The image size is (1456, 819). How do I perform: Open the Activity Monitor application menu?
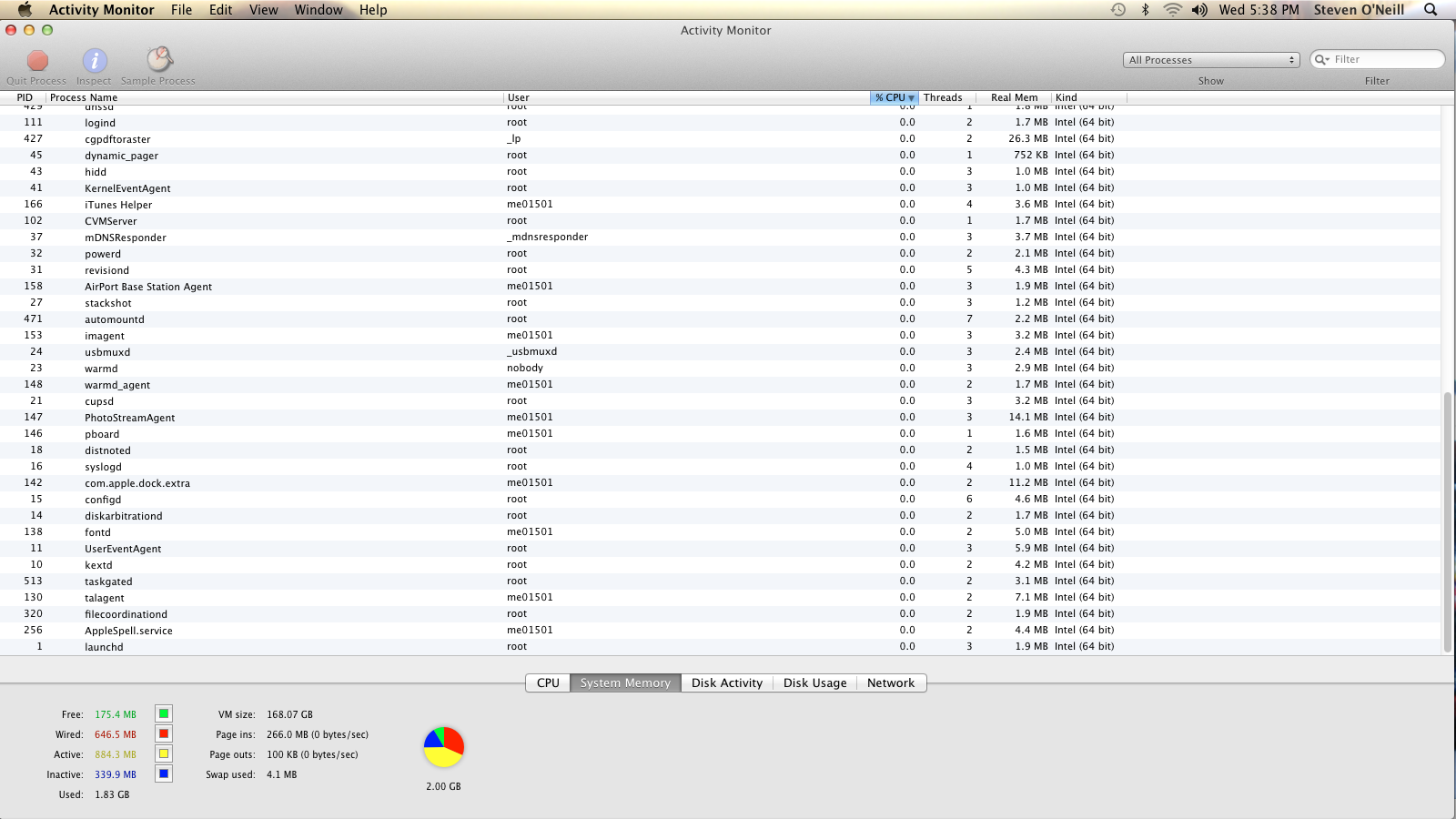[x=102, y=9]
